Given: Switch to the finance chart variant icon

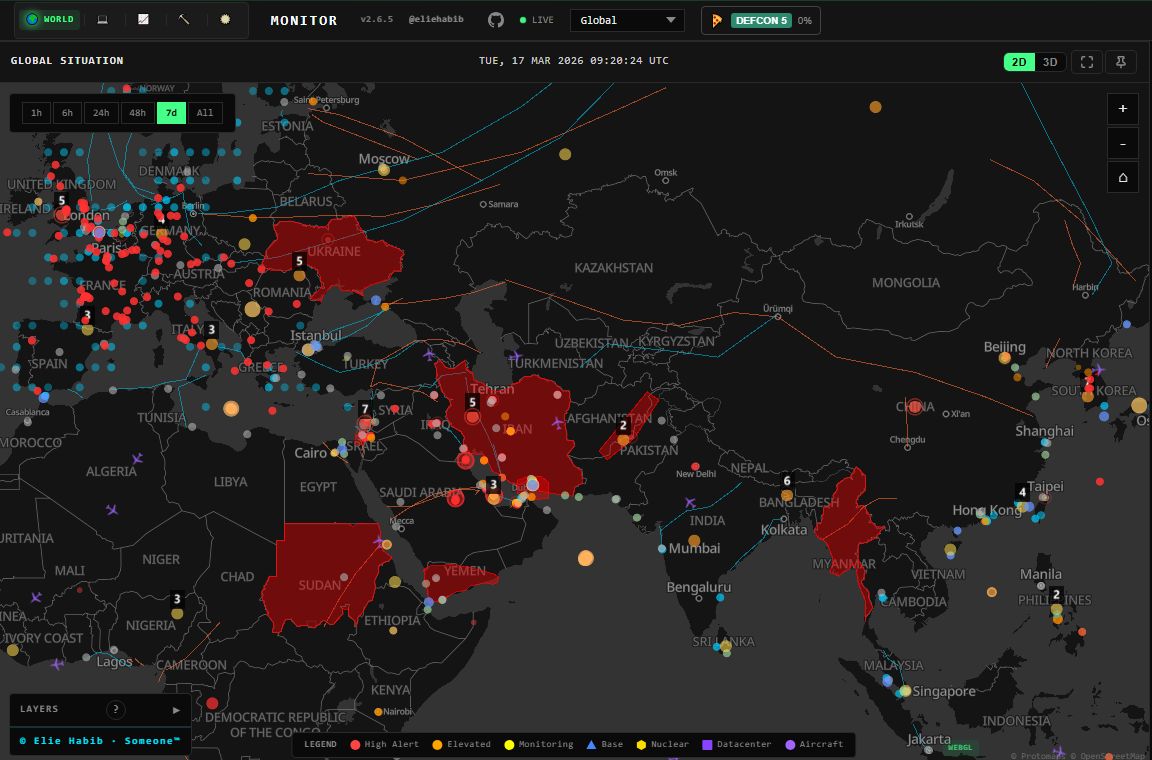Looking at the screenshot, I should tap(143, 20).
